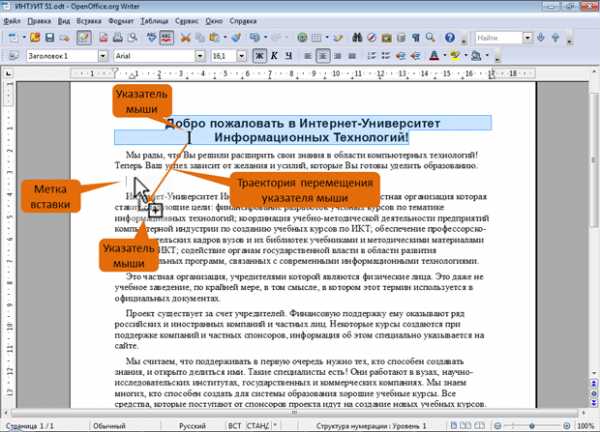Expand the Table insert dropdown arrow
Image resolution: width=600 pixels, height=432 pixels.
pos(327,37)
